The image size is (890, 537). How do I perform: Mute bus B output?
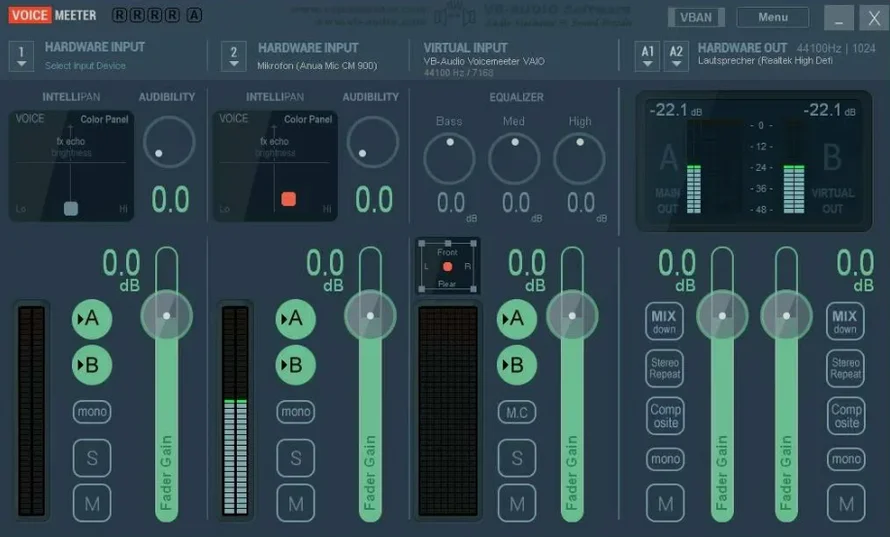pyautogui.click(x=846, y=503)
